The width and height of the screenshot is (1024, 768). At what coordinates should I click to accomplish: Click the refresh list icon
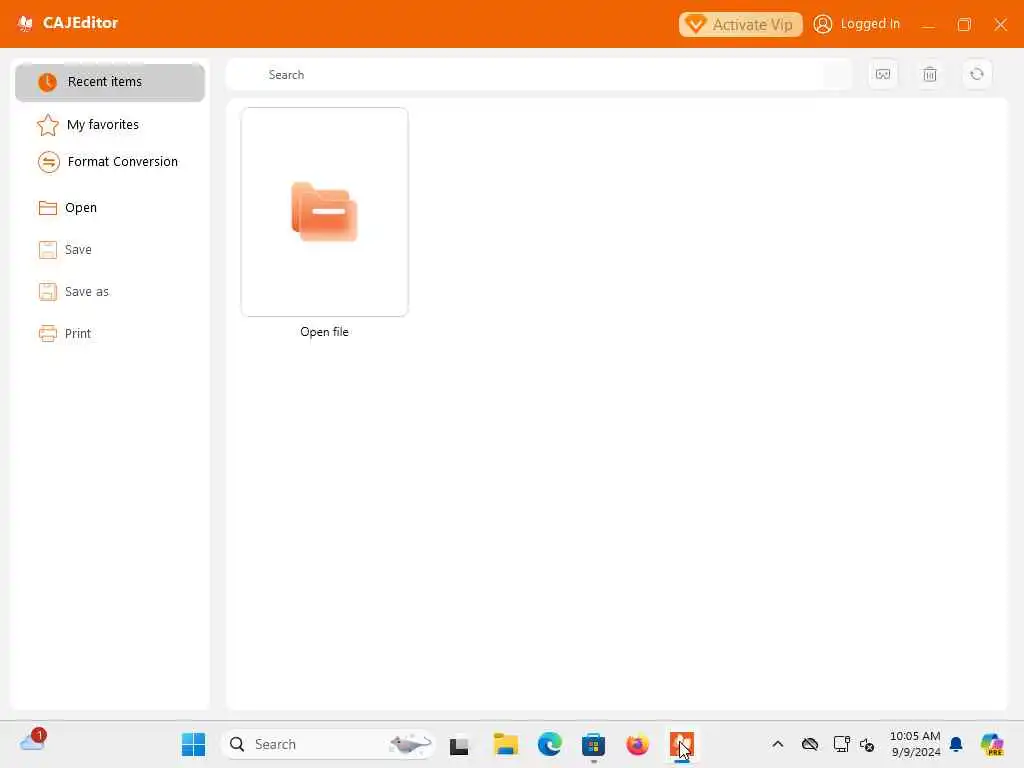977,74
